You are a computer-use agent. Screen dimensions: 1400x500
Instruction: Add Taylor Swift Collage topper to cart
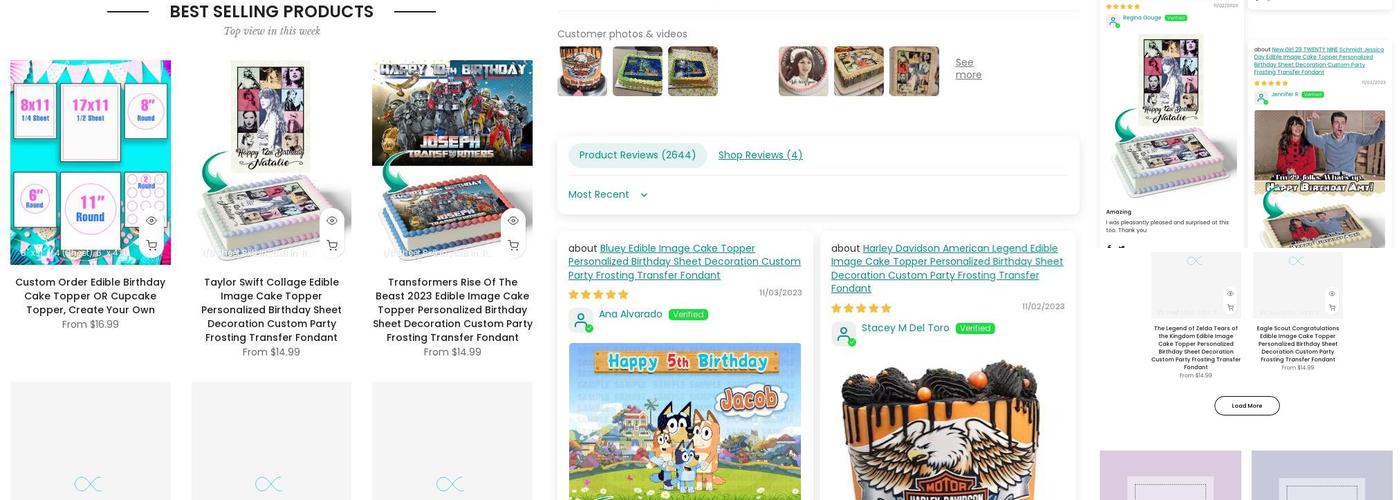click(332, 246)
